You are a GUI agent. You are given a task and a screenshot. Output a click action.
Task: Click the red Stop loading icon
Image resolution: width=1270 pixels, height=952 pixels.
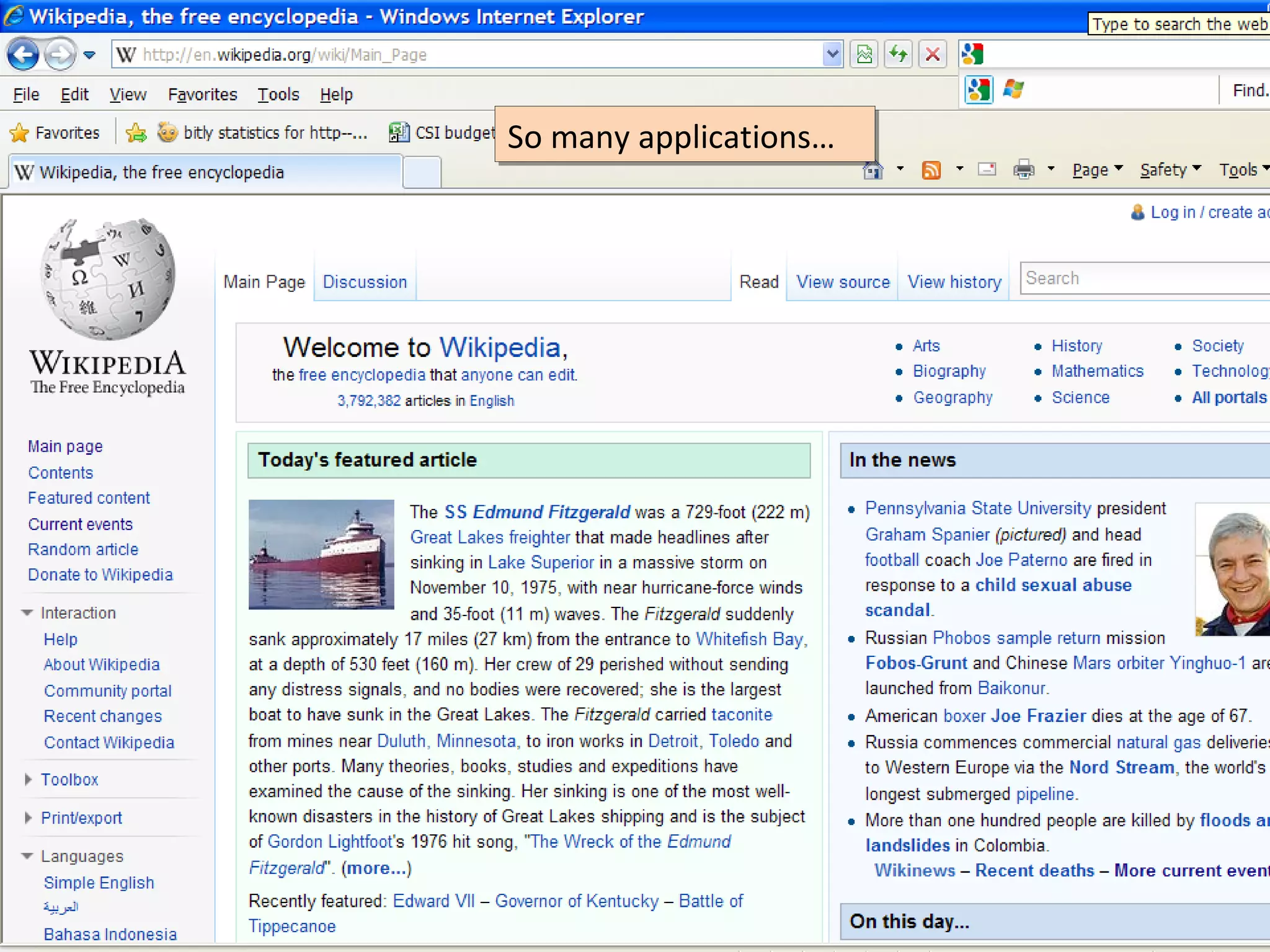(x=933, y=55)
